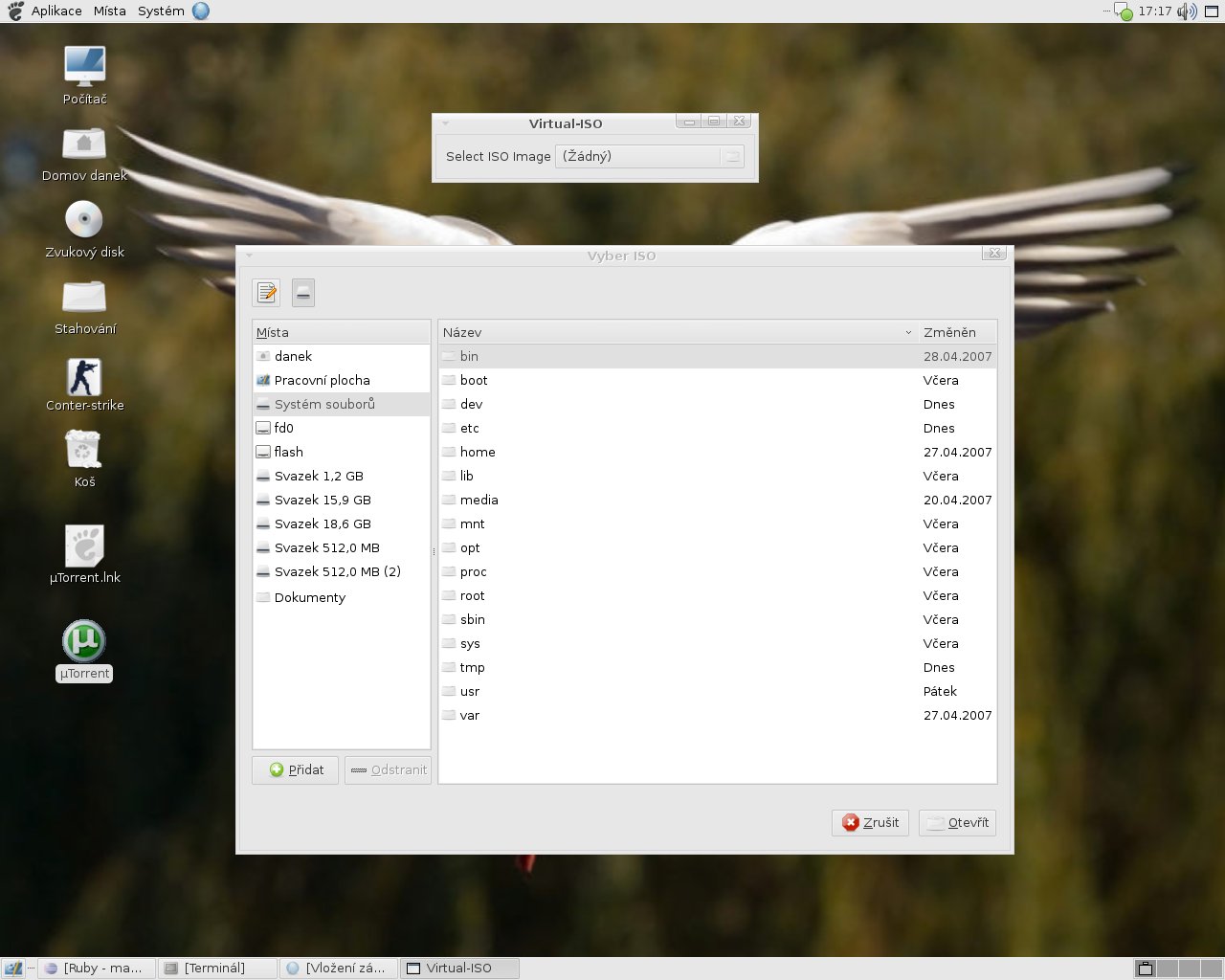The height and width of the screenshot is (980, 1225).
Task: Click the Koš trash icon
Action: 84,451
